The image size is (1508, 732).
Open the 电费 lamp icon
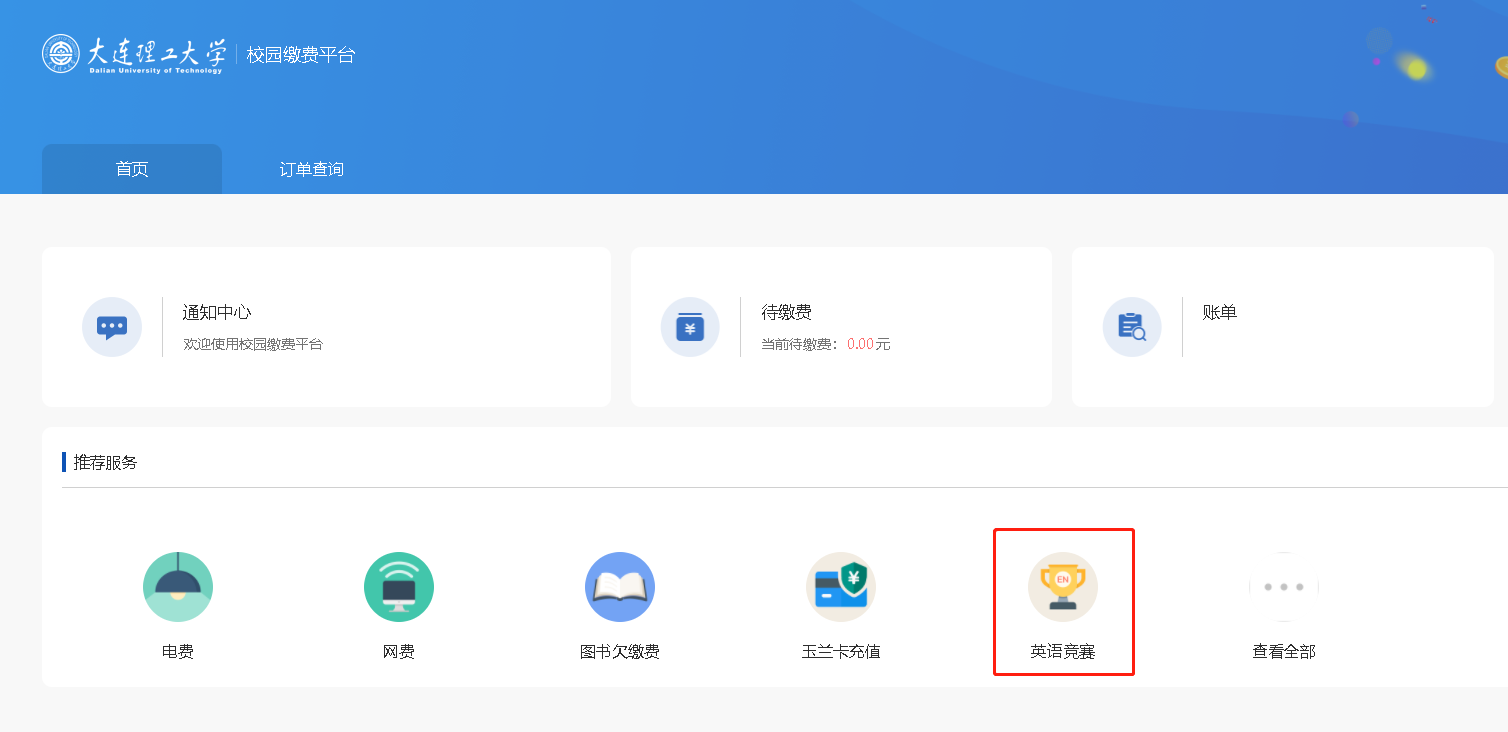178,587
